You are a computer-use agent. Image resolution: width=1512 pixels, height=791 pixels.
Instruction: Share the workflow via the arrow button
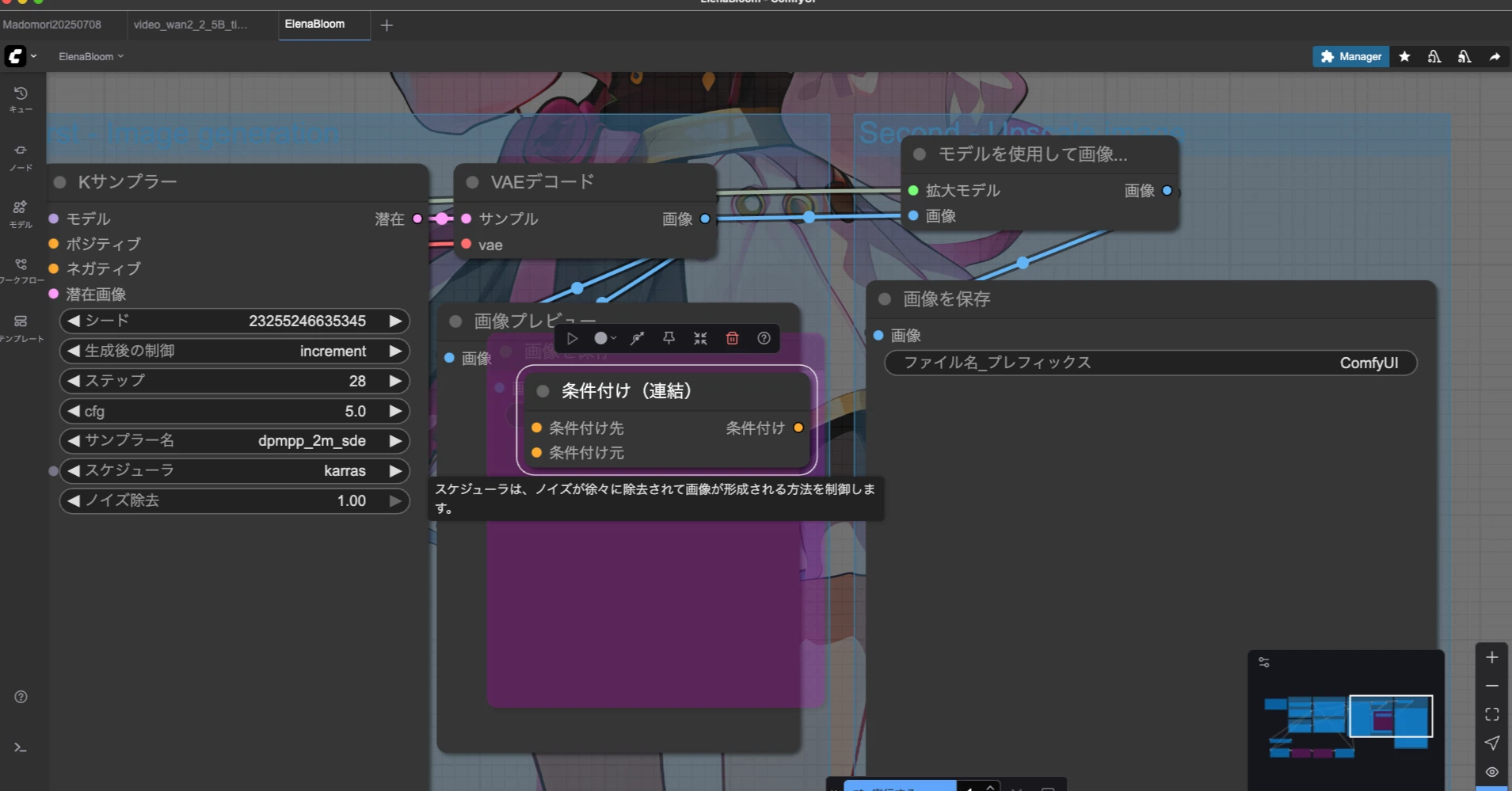1494,56
